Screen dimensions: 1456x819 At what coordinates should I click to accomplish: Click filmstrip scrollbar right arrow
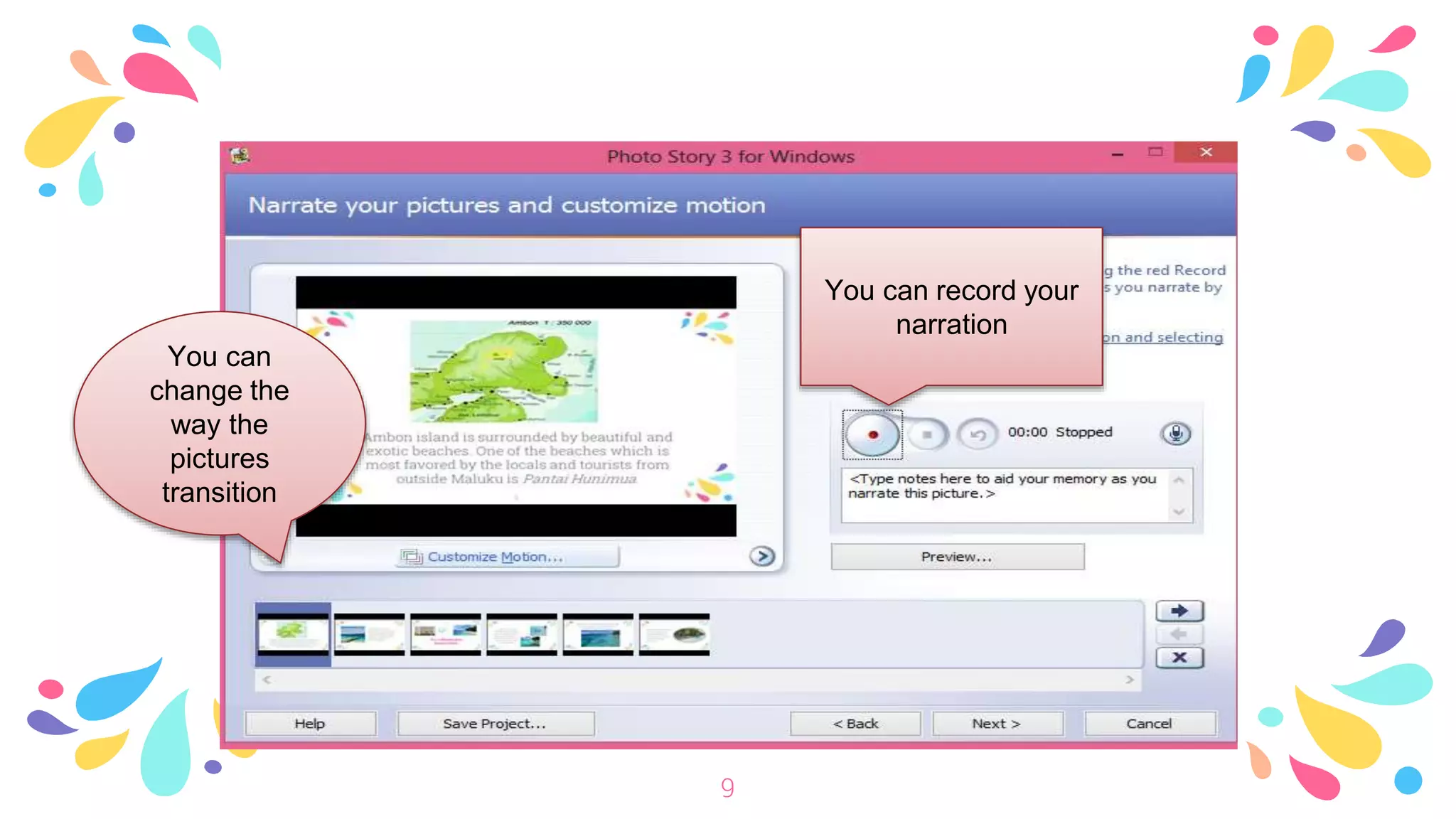(1130, 680)
